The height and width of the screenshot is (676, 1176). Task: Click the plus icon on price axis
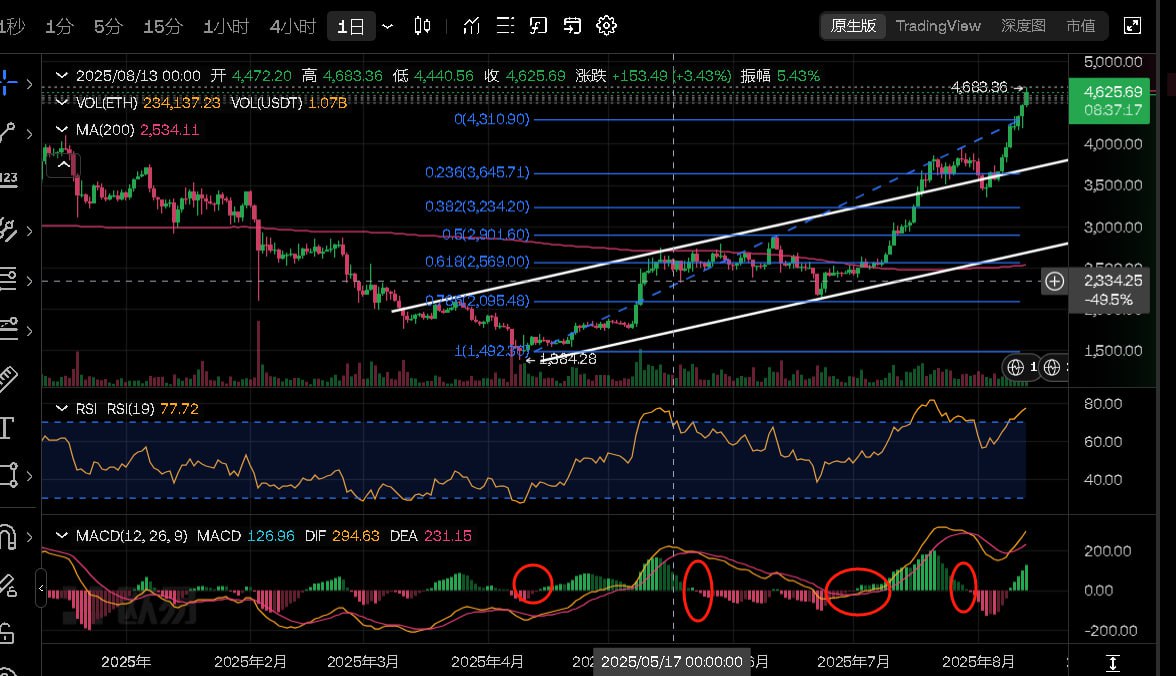click(1054, 281)
